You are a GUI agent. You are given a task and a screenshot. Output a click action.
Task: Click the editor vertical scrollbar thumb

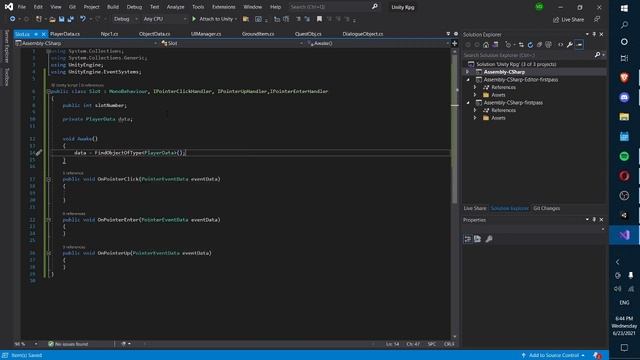point(454,129)
